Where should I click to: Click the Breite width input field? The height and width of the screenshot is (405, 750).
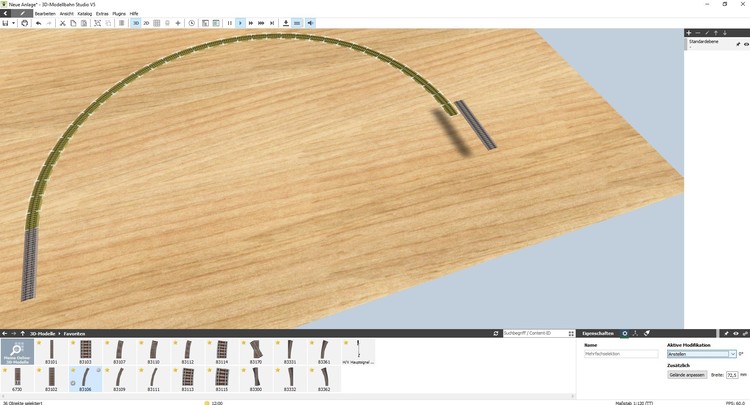(732, 375)
